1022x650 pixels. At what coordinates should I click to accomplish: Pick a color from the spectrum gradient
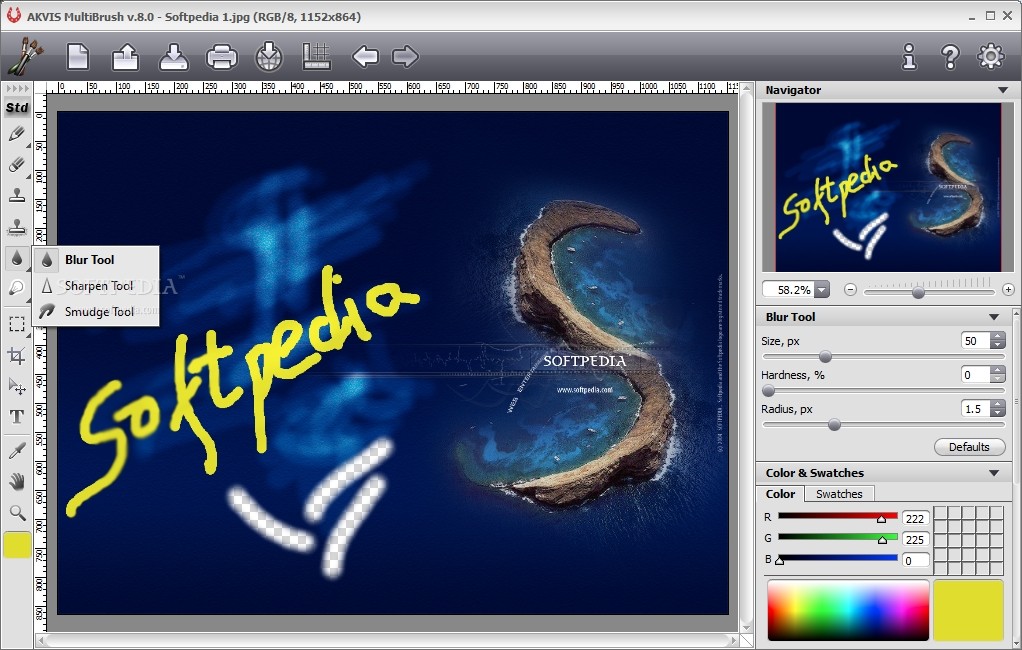(847, 610)
